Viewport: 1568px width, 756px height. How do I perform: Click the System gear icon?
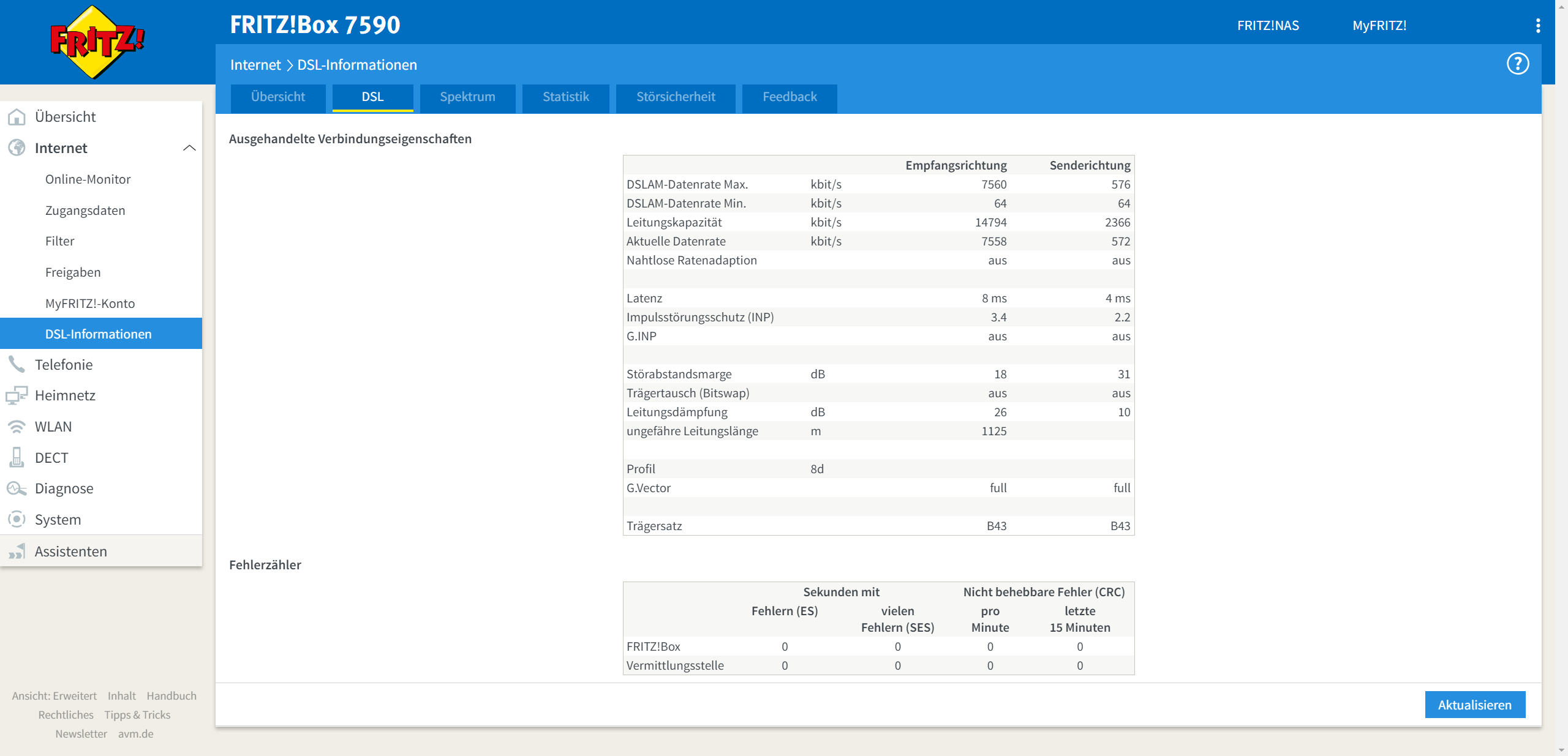tap(17, 520)
